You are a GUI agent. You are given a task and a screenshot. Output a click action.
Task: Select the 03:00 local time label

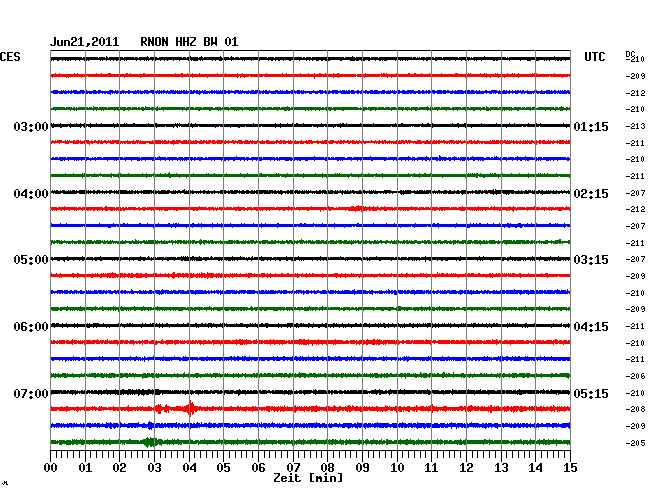[31, 126]
